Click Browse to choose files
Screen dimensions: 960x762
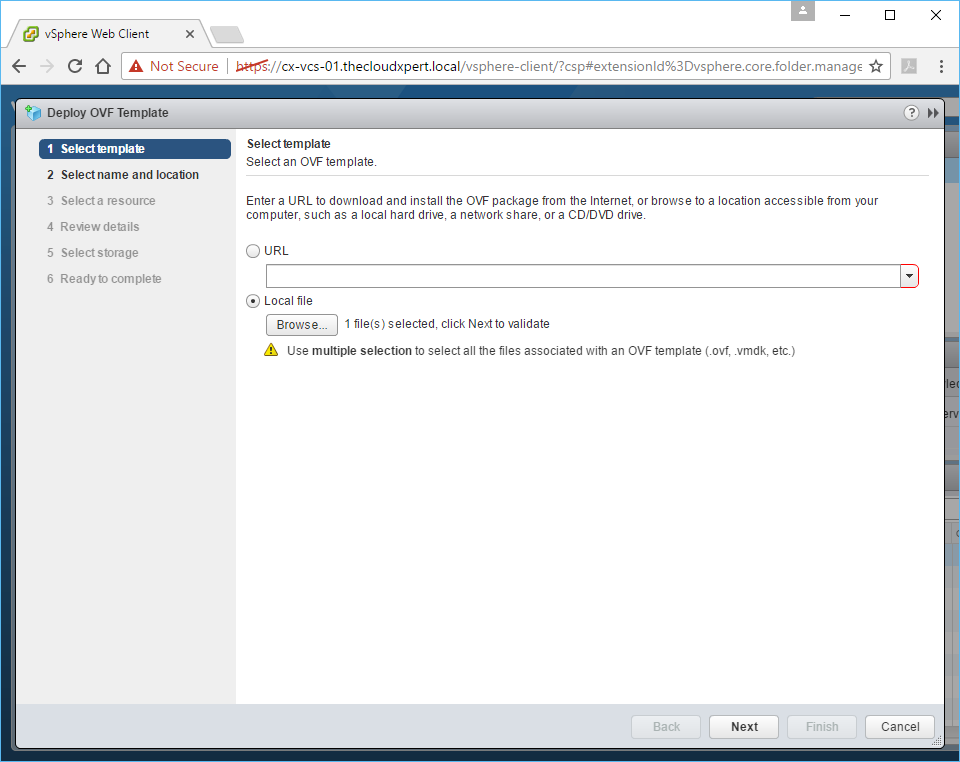pyautogui.click(x=301, y=325)
